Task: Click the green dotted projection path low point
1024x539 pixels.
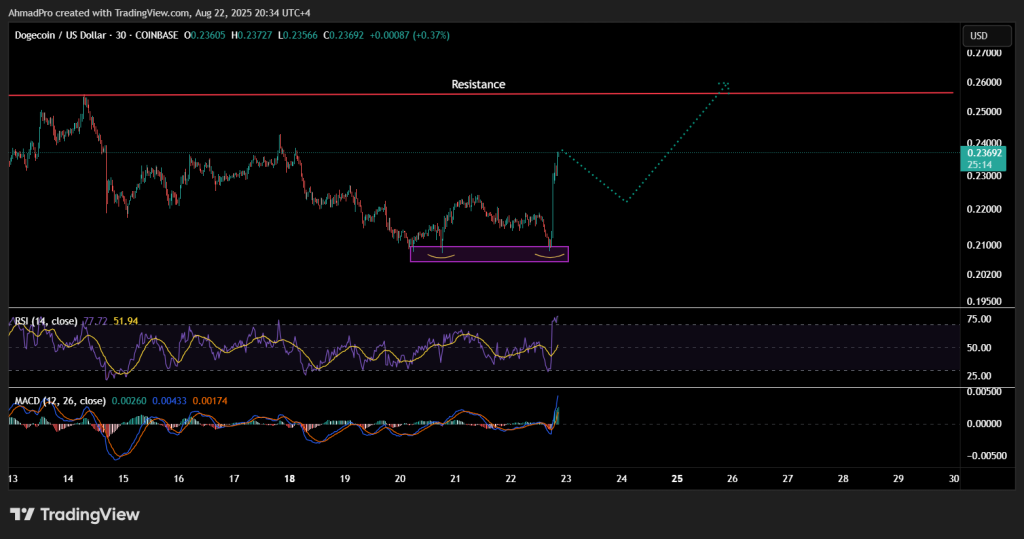Action: (x=625, y=201)
